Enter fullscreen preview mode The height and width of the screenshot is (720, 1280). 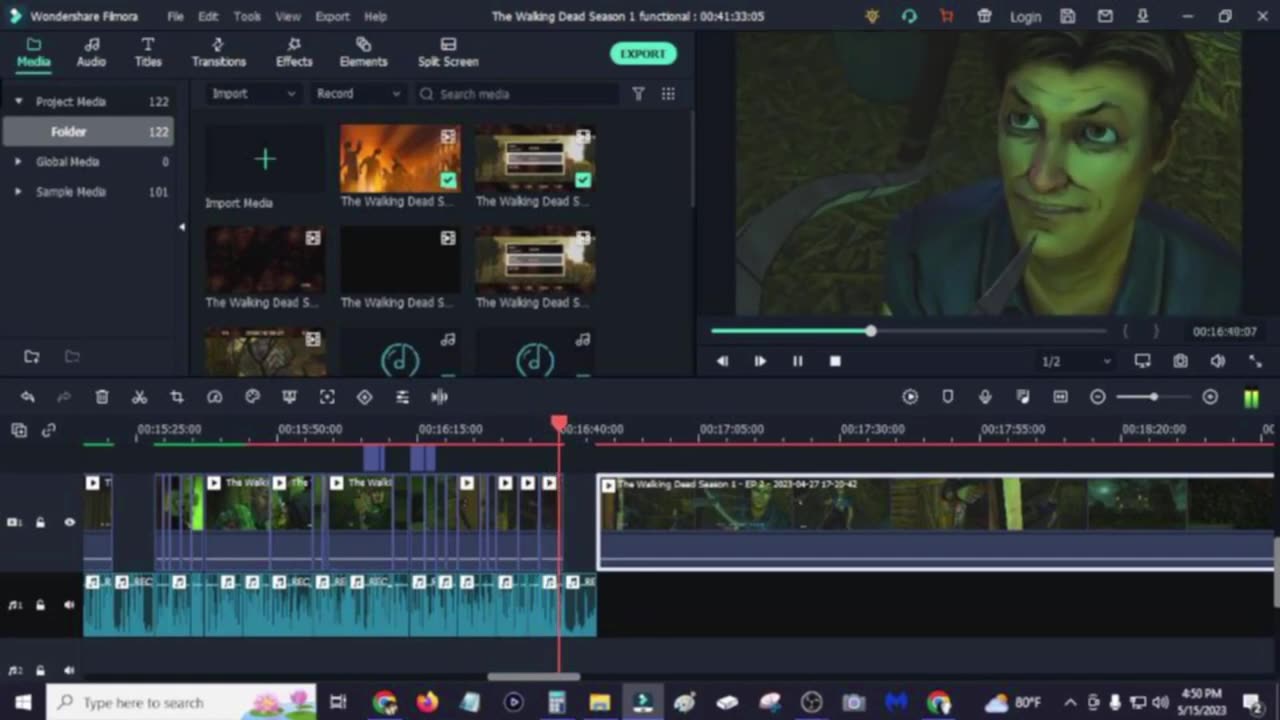click(x=1255, y=361)
